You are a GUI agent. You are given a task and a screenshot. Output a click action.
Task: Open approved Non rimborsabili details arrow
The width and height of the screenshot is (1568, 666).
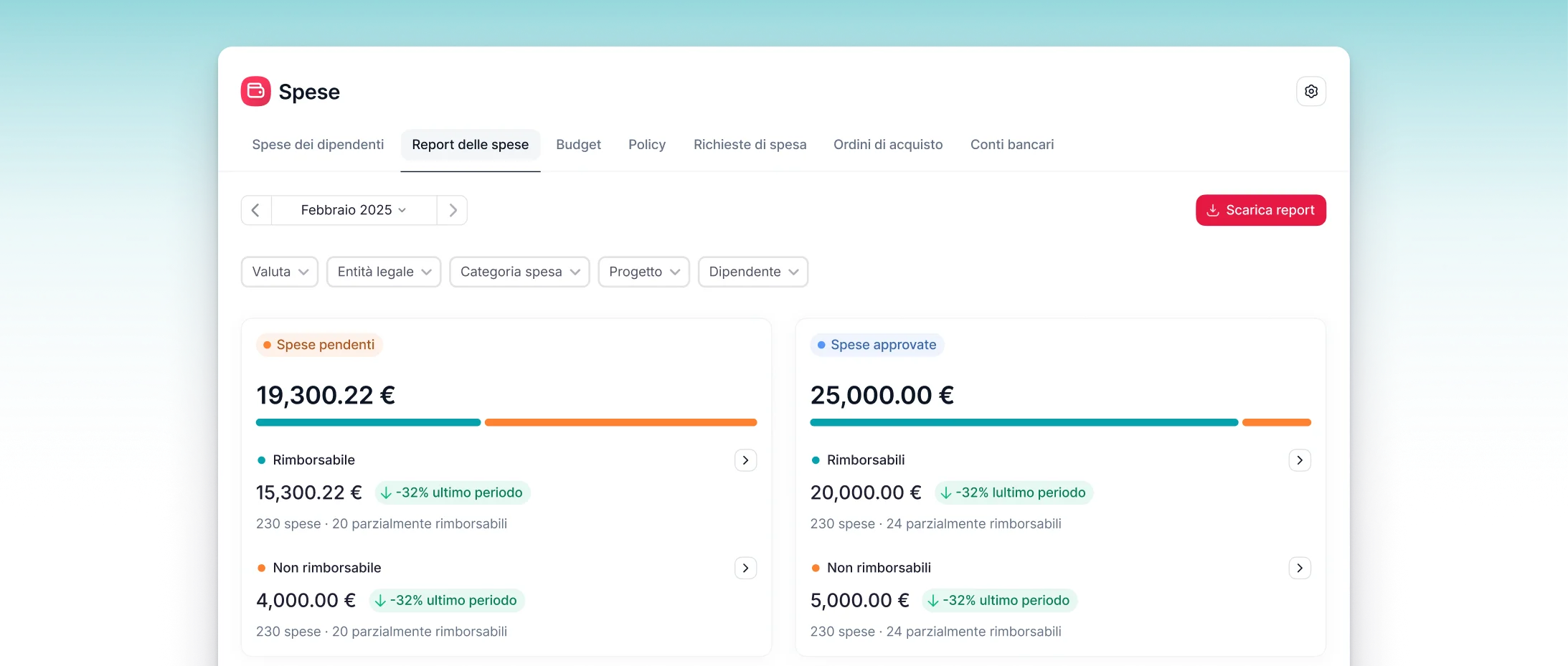click(1299, 568)
